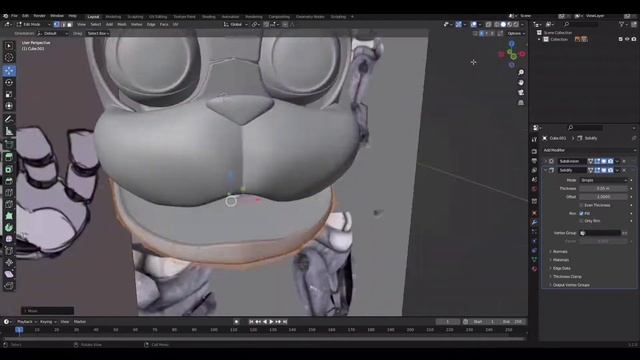Pick the Measure tool

pyautogui.click(x=9, y=131)
